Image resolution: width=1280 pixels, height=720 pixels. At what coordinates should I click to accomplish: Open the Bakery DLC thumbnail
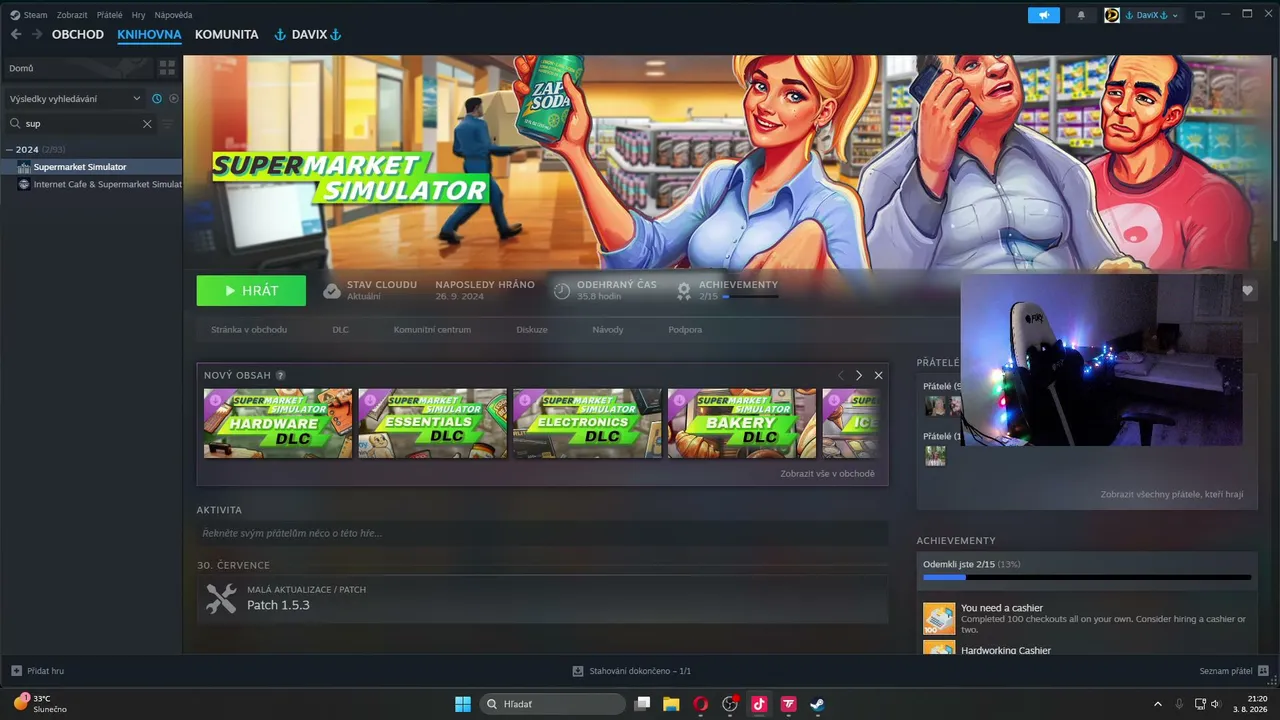click(742, 423)
